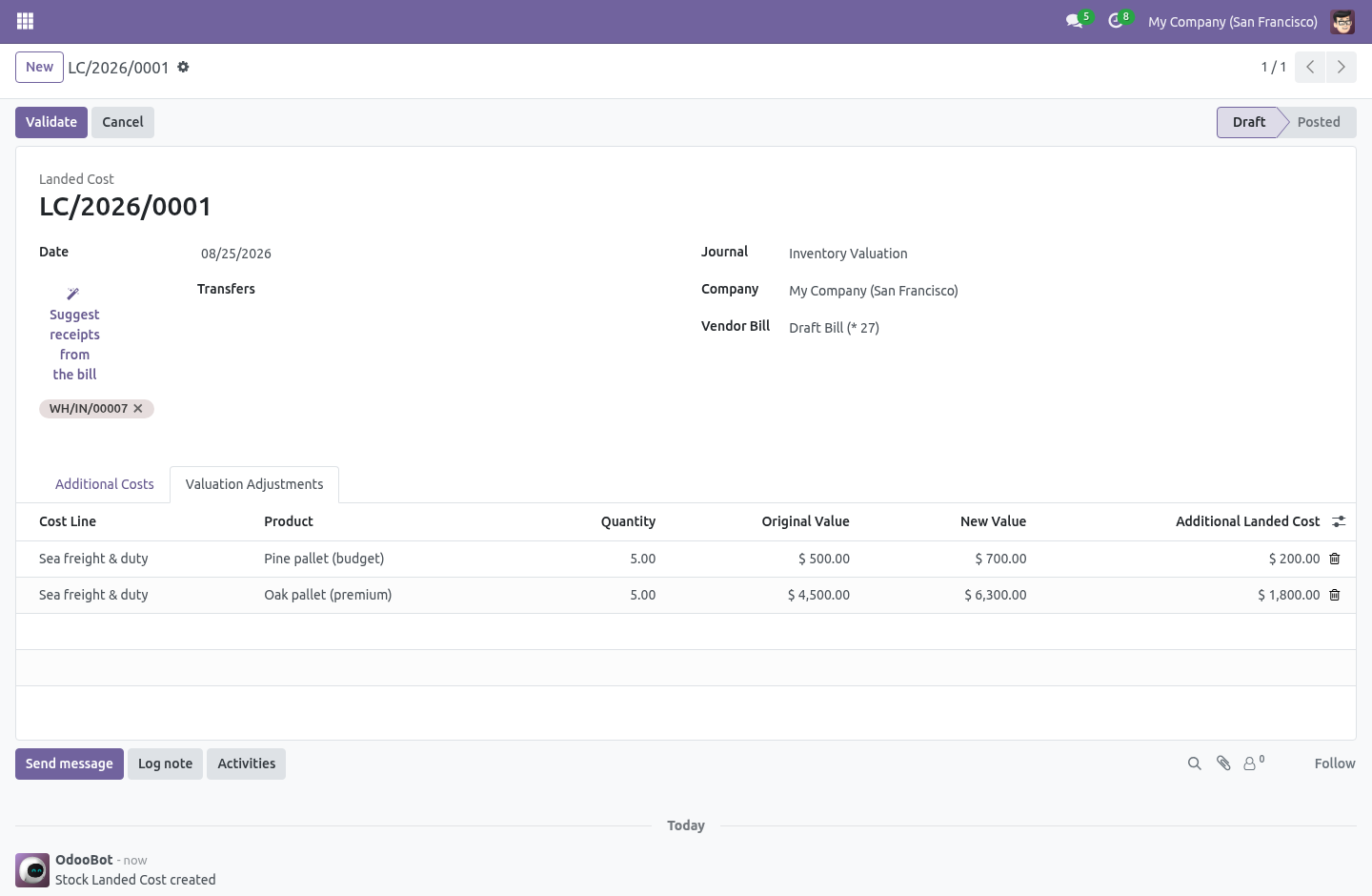Image resolution: width=1372 pixels, height=896 pixels.
Task: Click the Company field value
Action: 874,291
